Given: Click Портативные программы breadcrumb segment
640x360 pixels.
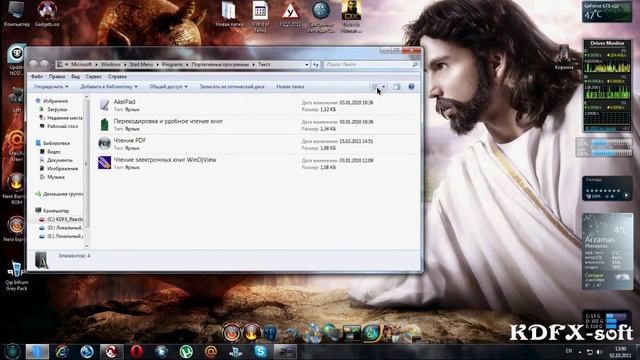Looking at the screenshot, I should [220, 64].
